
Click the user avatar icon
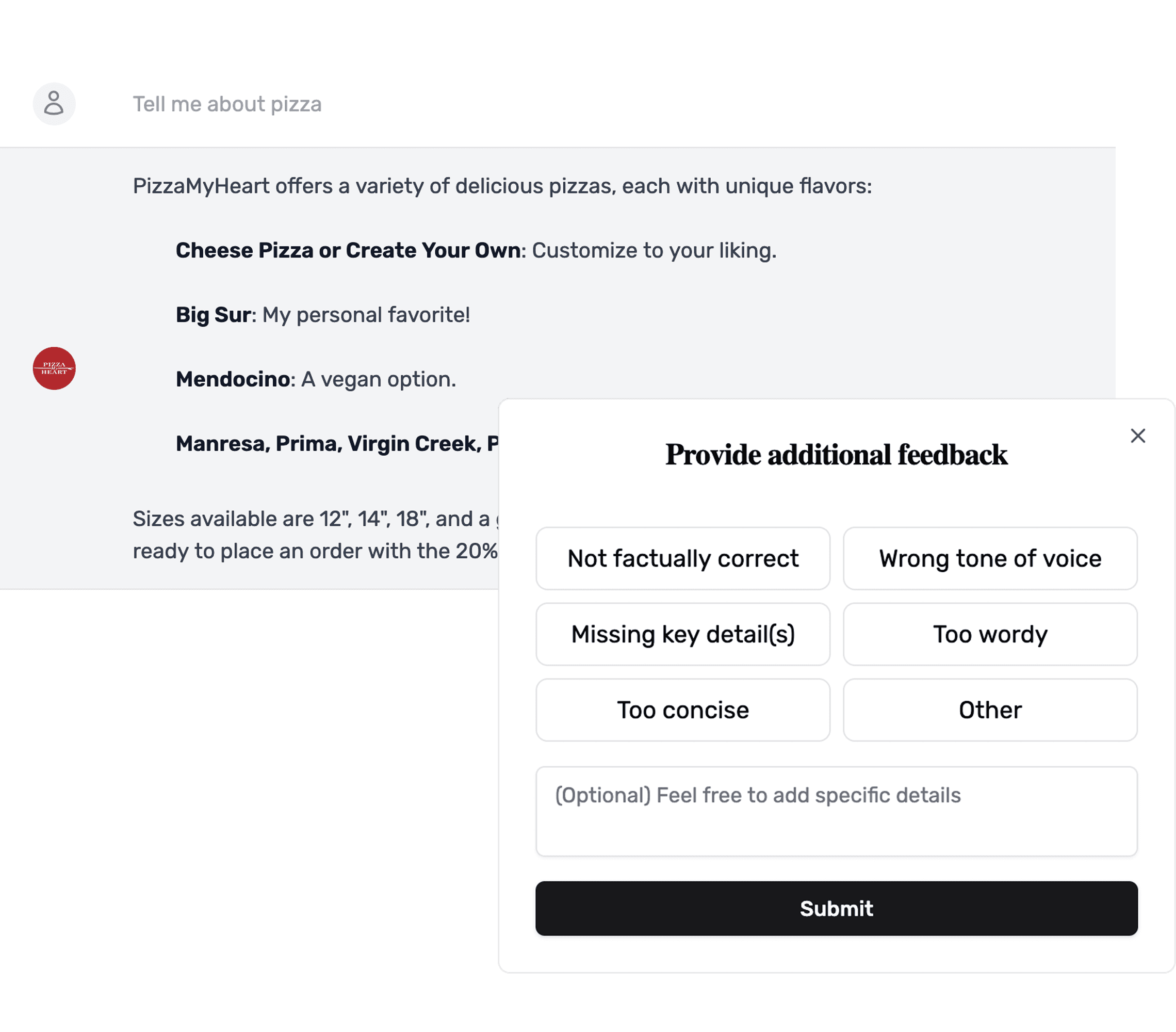tap(54, 104)
